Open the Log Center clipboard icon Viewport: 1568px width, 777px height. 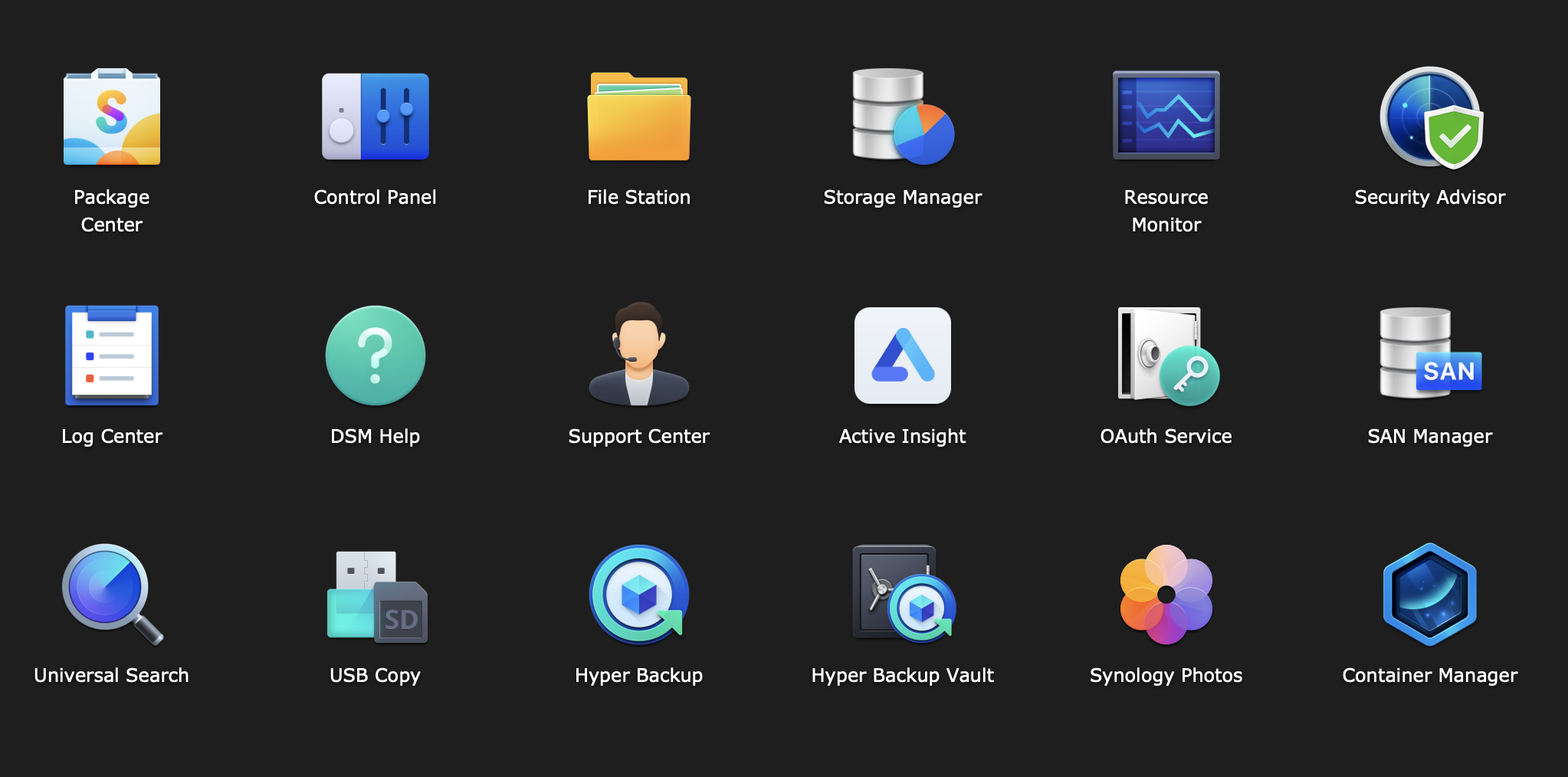[x=112, y=356]
